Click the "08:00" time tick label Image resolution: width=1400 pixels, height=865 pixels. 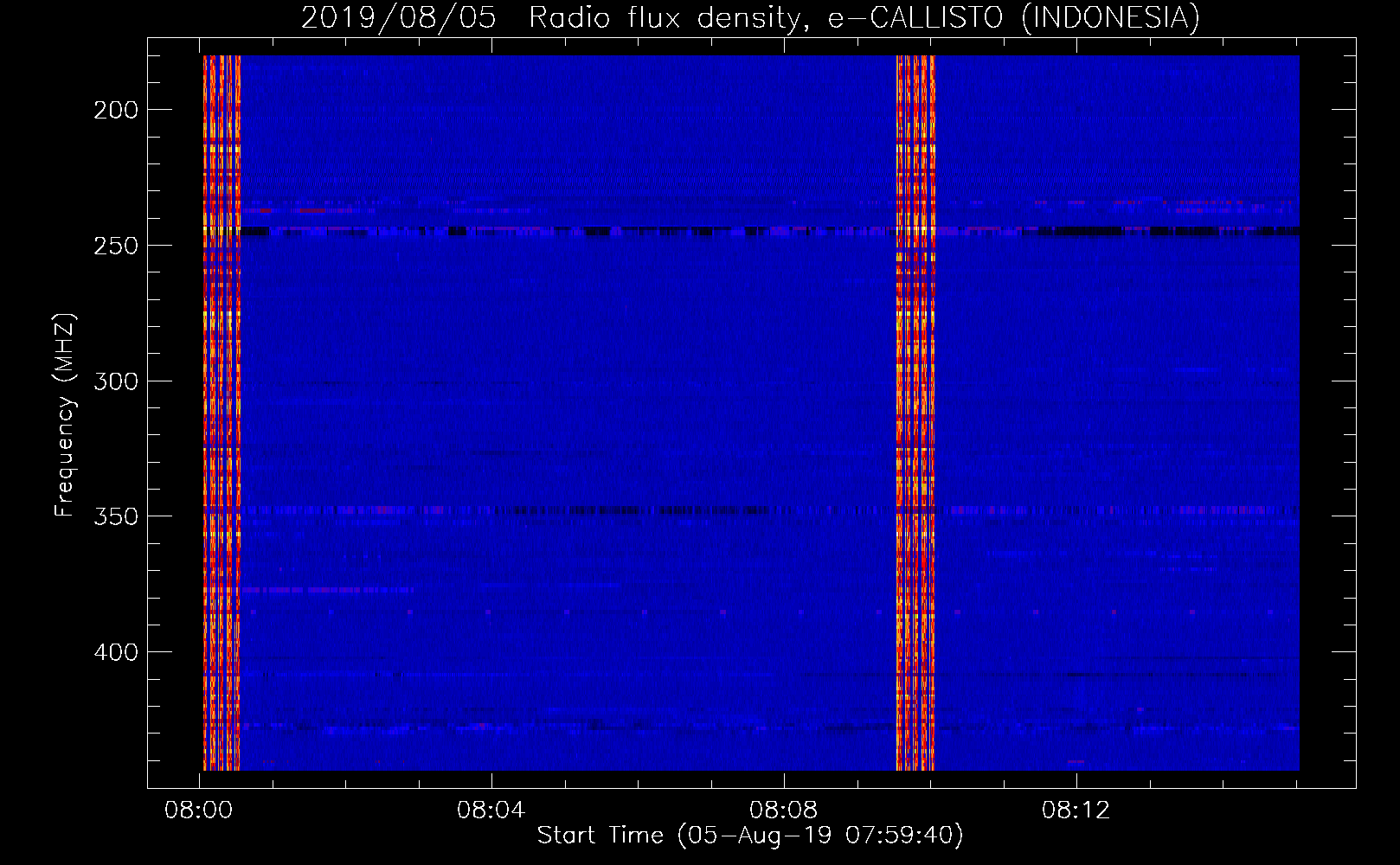199,811
